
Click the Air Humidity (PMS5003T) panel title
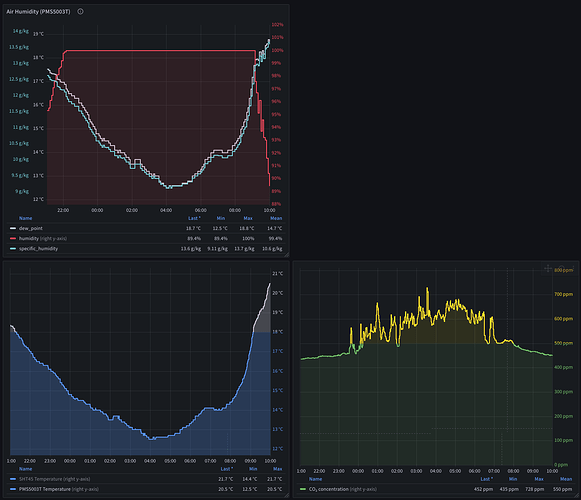pos(38,11)
